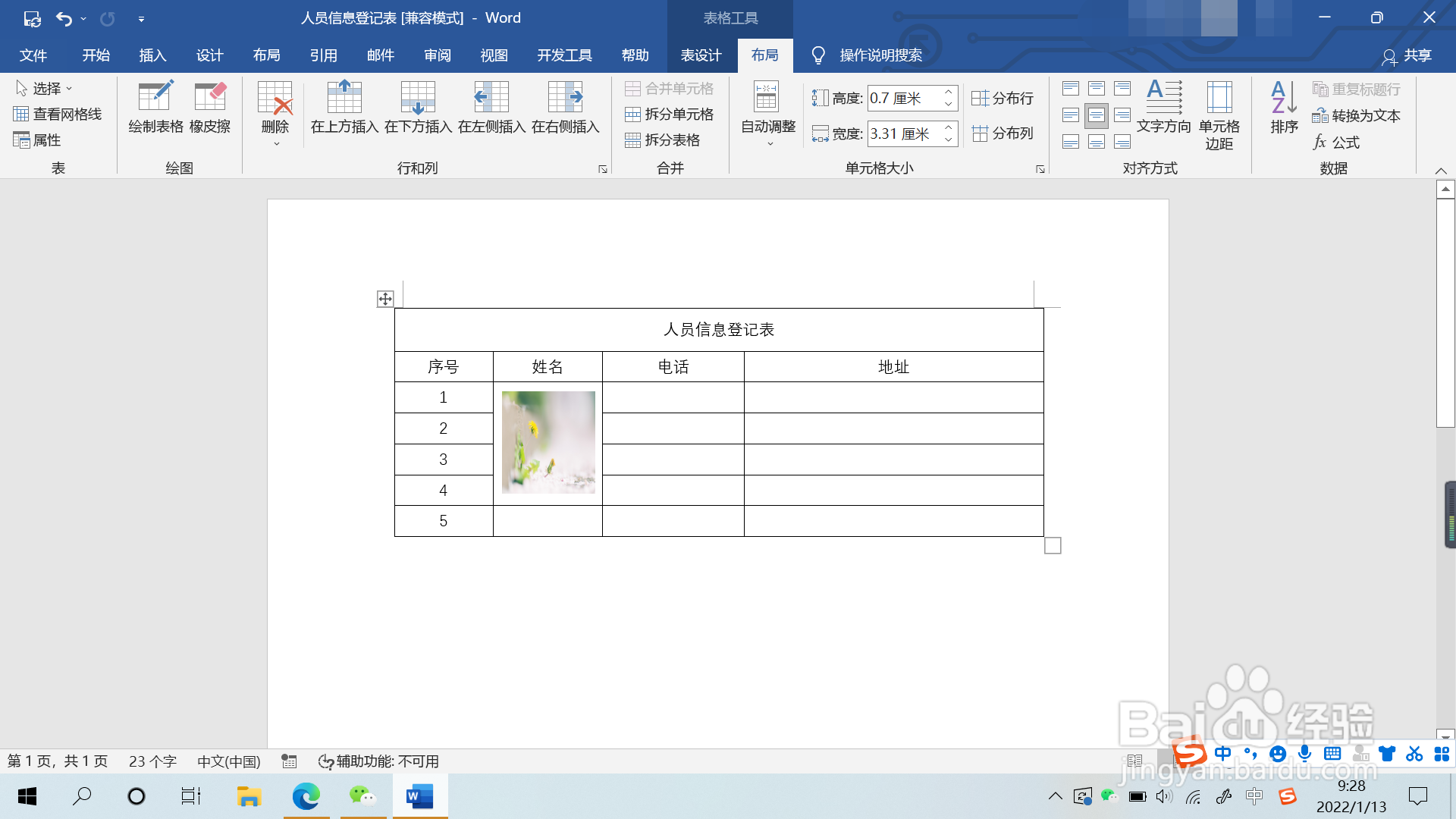Switch to the Table Design (表设计) tab
The image size is (1456, 819).
(x=701, y=55)
